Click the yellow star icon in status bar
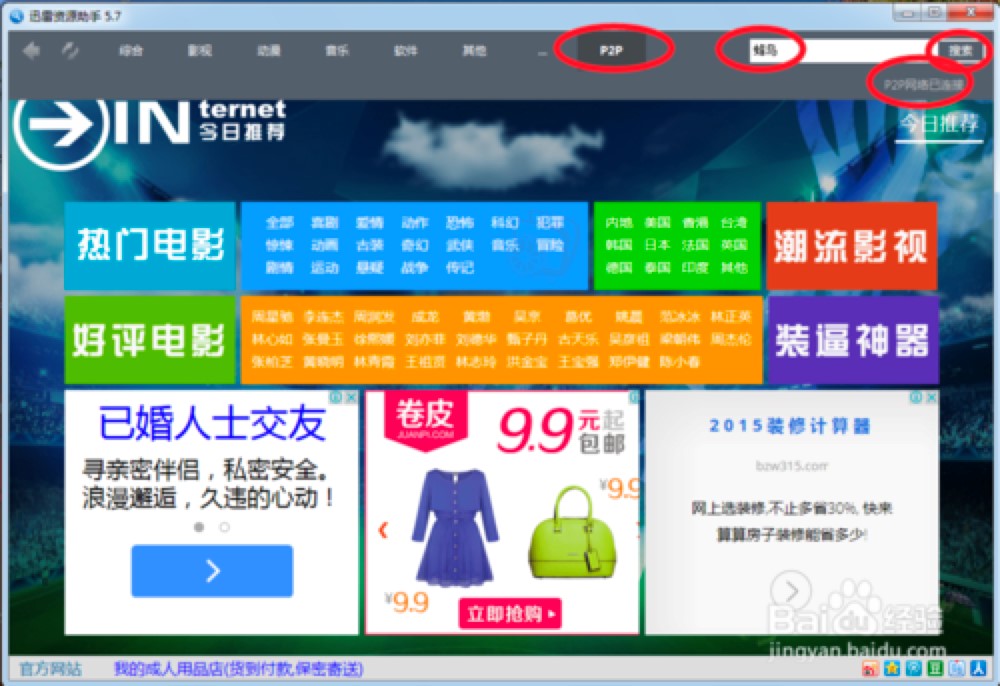The image size is (1000, 686). point(892,668)
